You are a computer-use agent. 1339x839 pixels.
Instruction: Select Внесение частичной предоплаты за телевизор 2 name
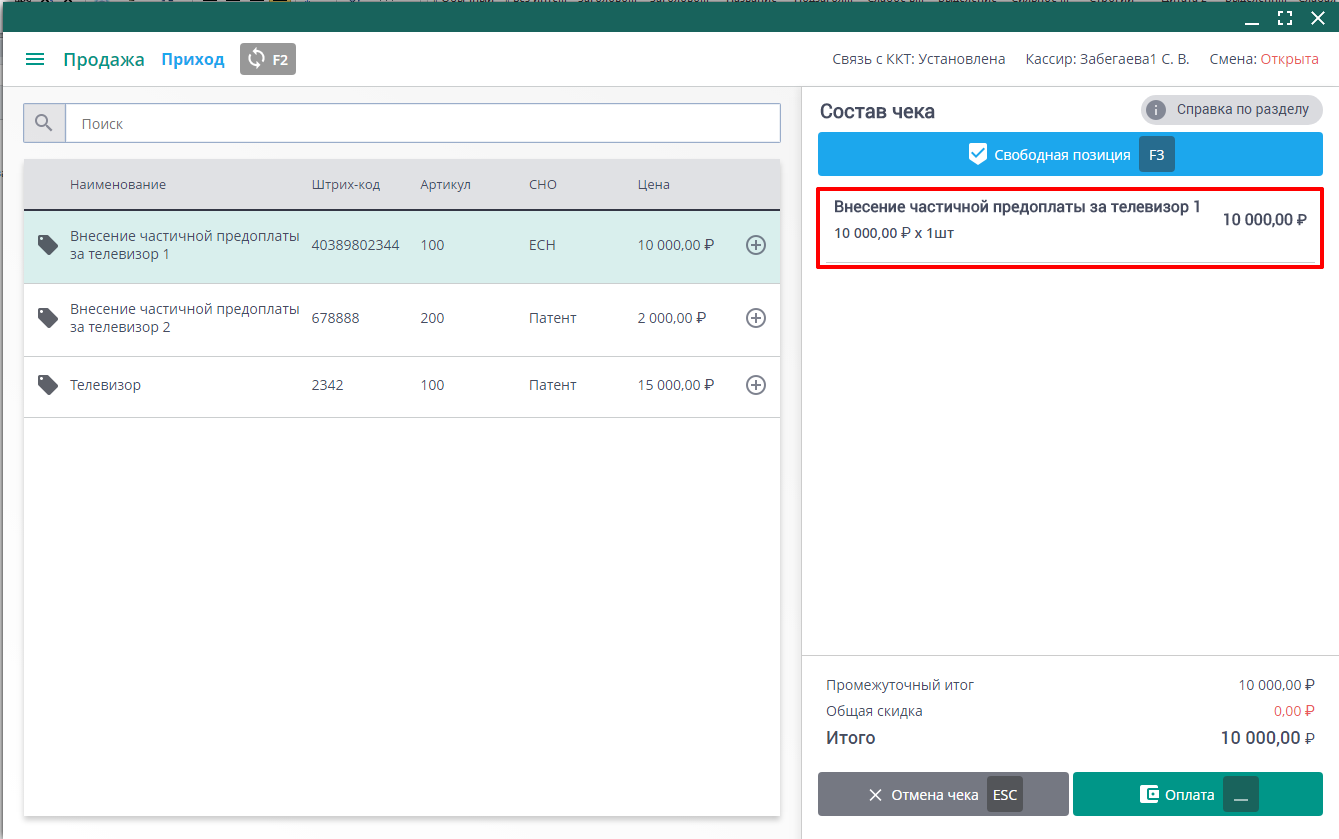185,318
